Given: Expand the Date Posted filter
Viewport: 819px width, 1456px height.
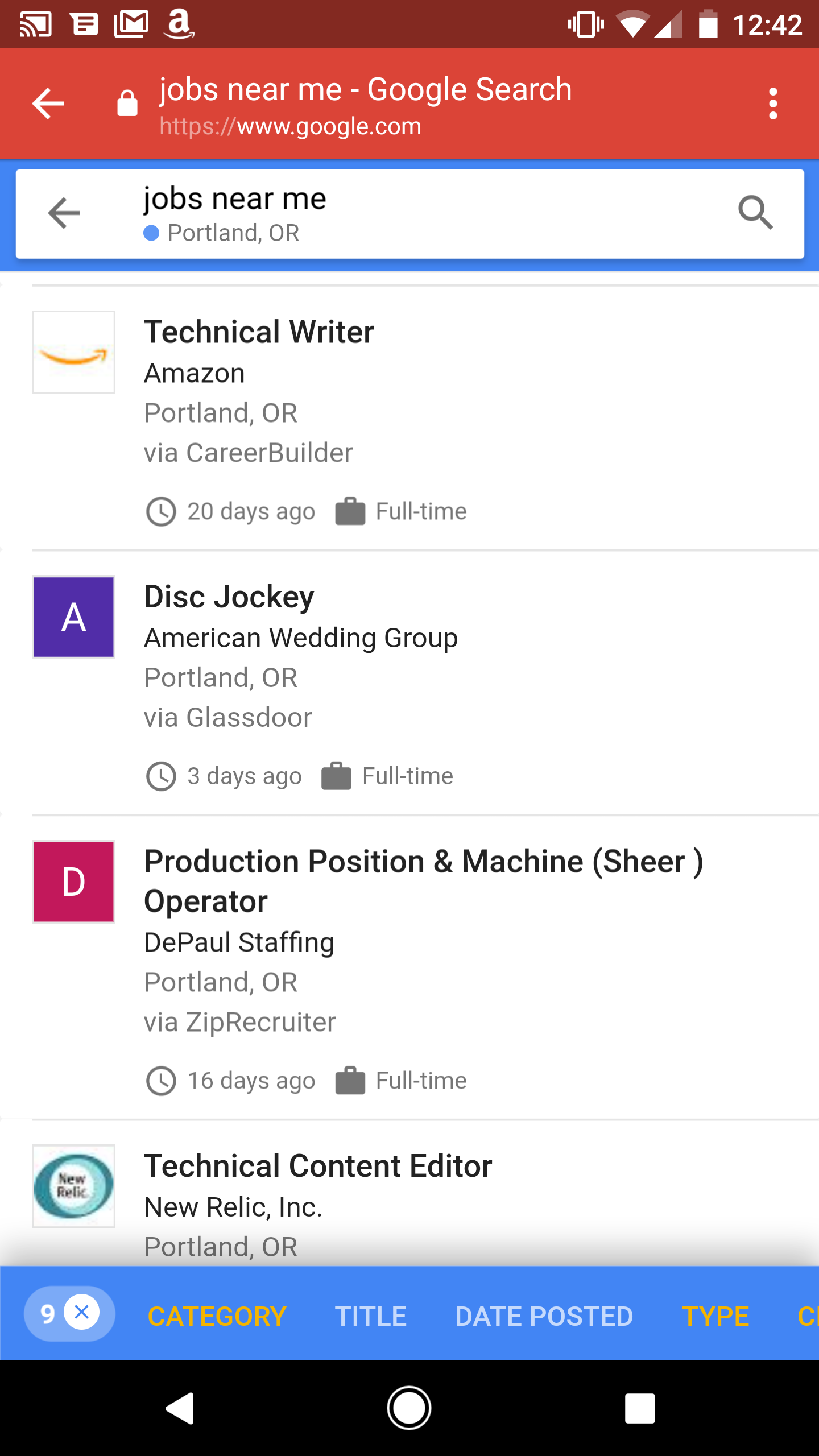Looking at the screenshot, I should click(544, 1316).
